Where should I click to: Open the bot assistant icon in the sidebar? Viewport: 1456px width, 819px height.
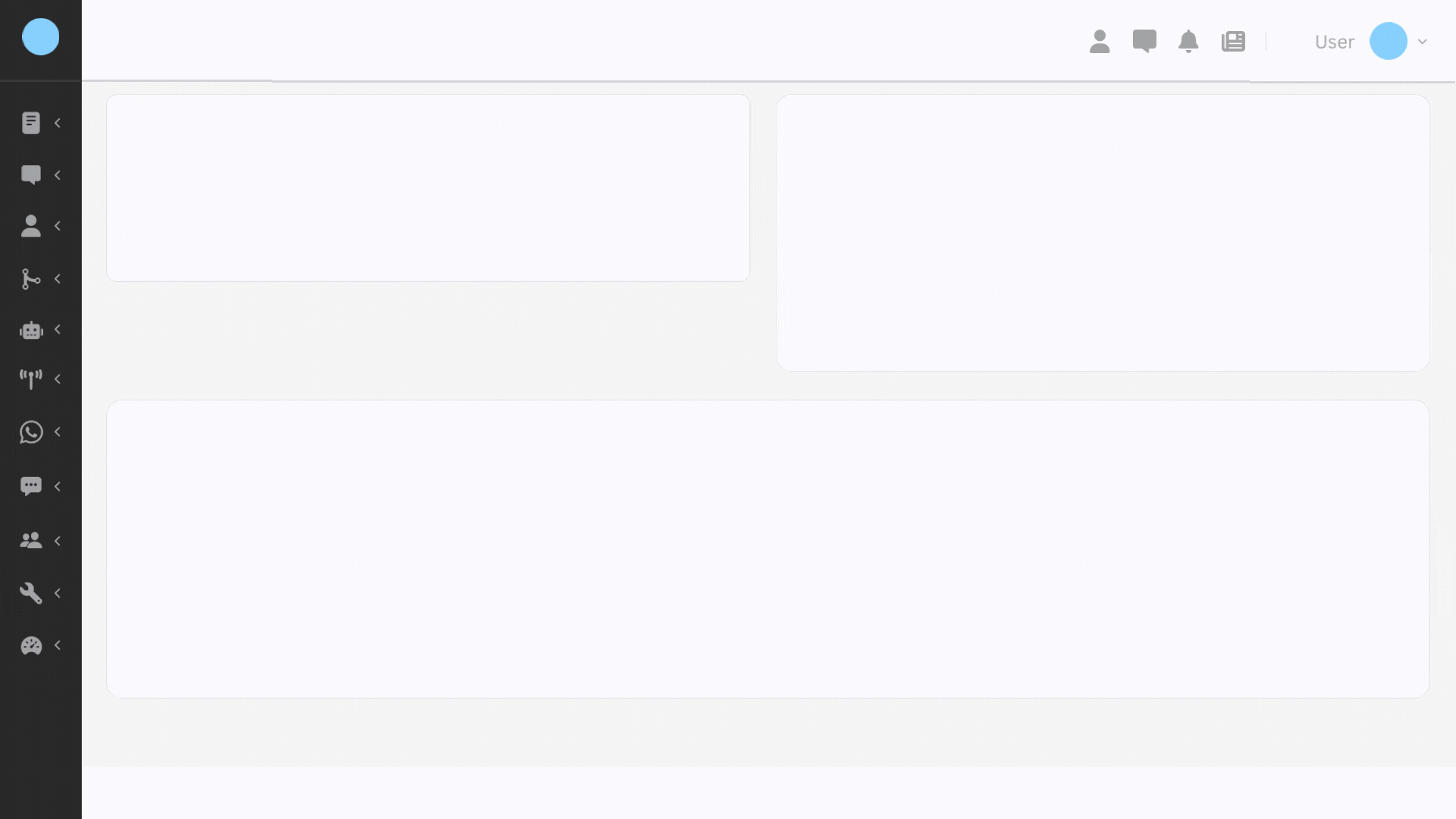coord(30,330)
